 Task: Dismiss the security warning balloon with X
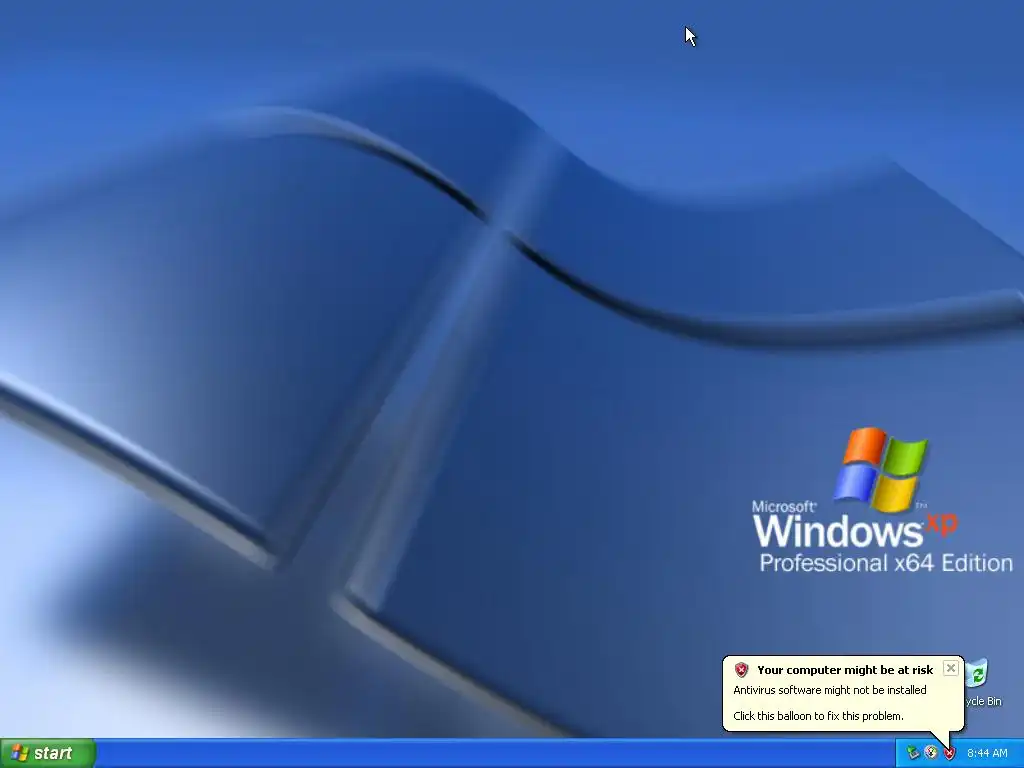[x=951, y=668]
